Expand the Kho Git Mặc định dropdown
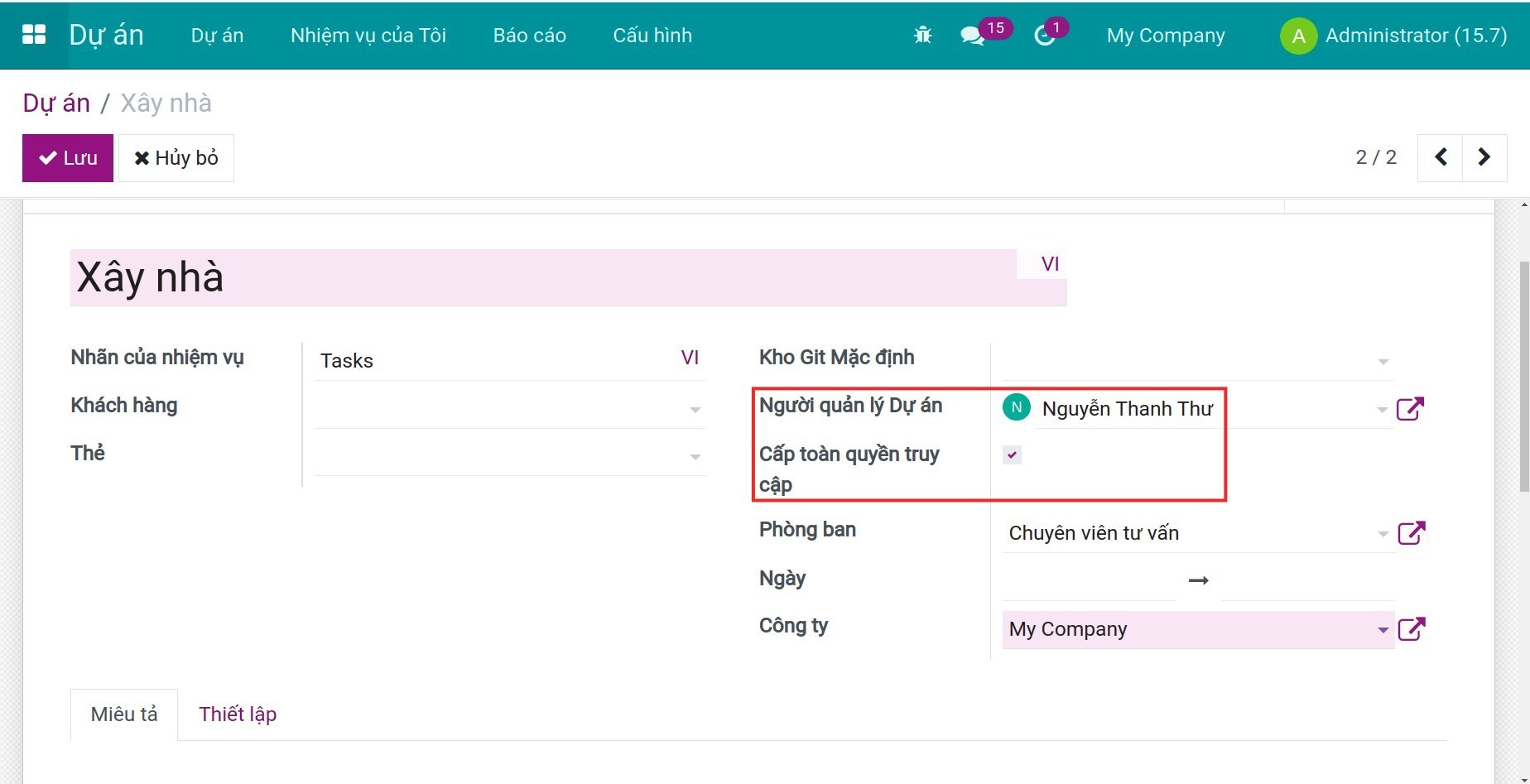The image size is (1530, 784). click(1383, 362)
